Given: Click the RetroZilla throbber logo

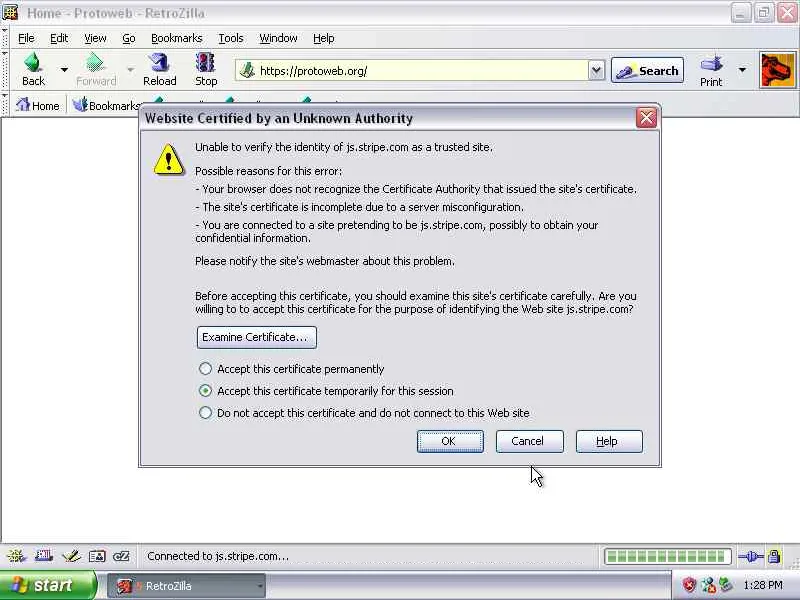Looking at the screenshot, I should coord(777,70).
